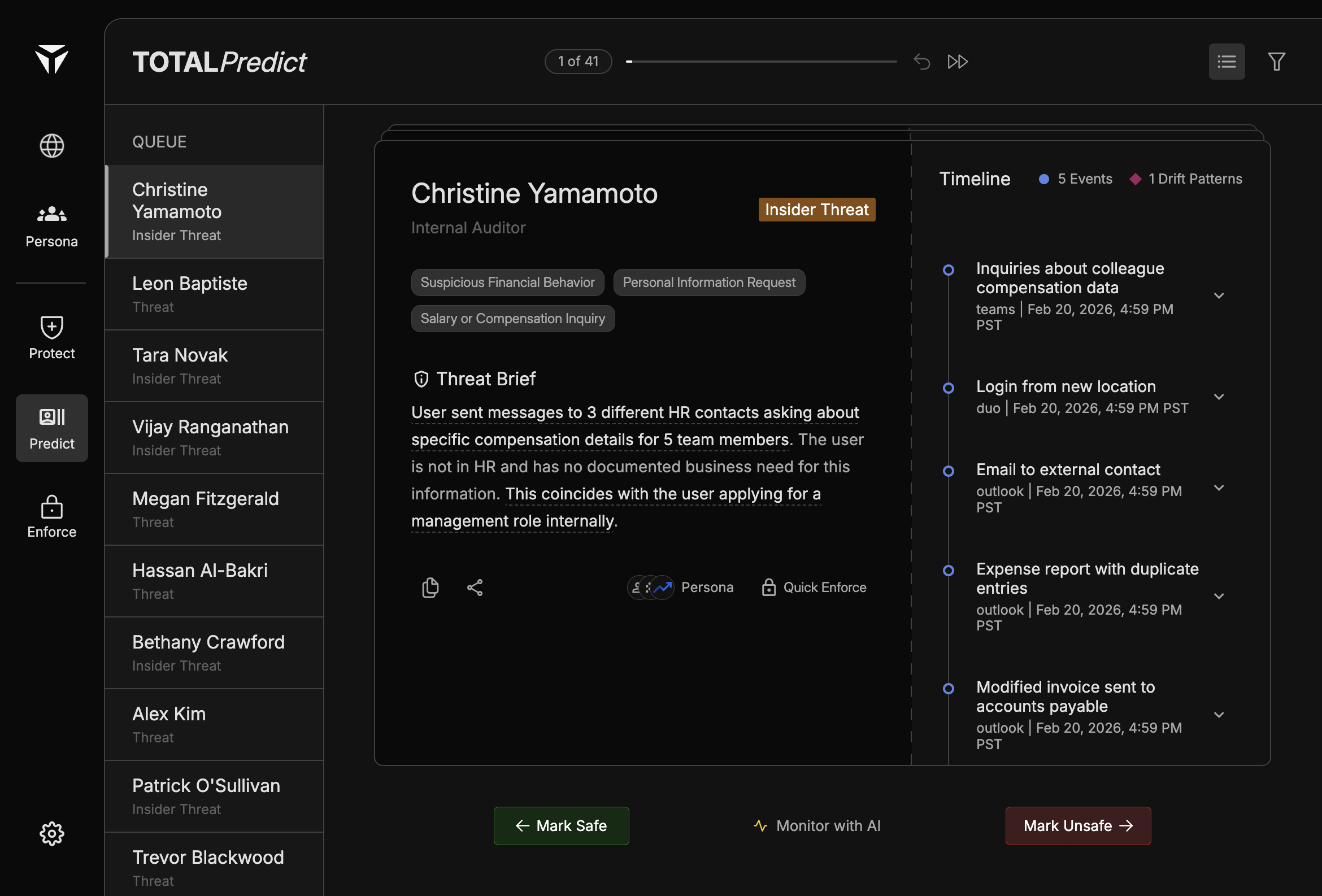Expand Modified invoice sent to accounts payable
Image resolution: width=1322 pixels, height=896 pixels.
pyautogui.click(x=1219, y=715)
